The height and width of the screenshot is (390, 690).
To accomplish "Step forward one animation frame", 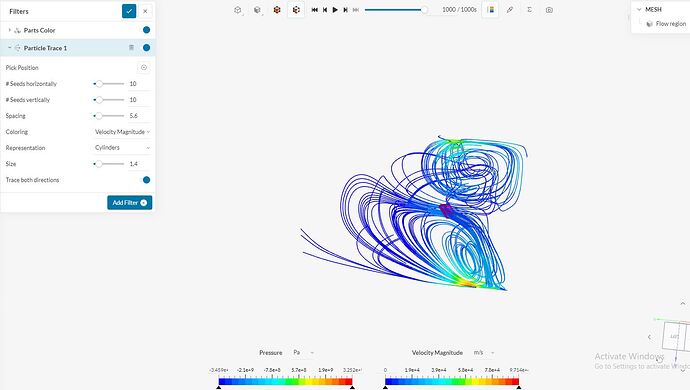I will (x=345, y=10).
